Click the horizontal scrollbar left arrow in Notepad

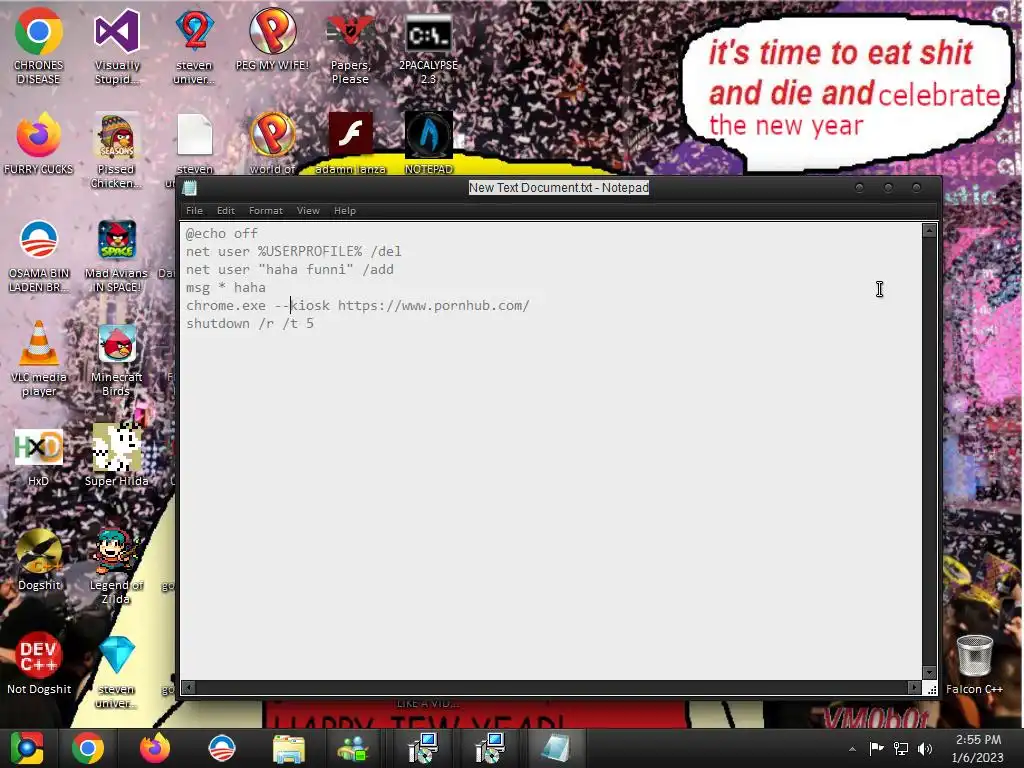pyautogui.click(x=188, y=688)
